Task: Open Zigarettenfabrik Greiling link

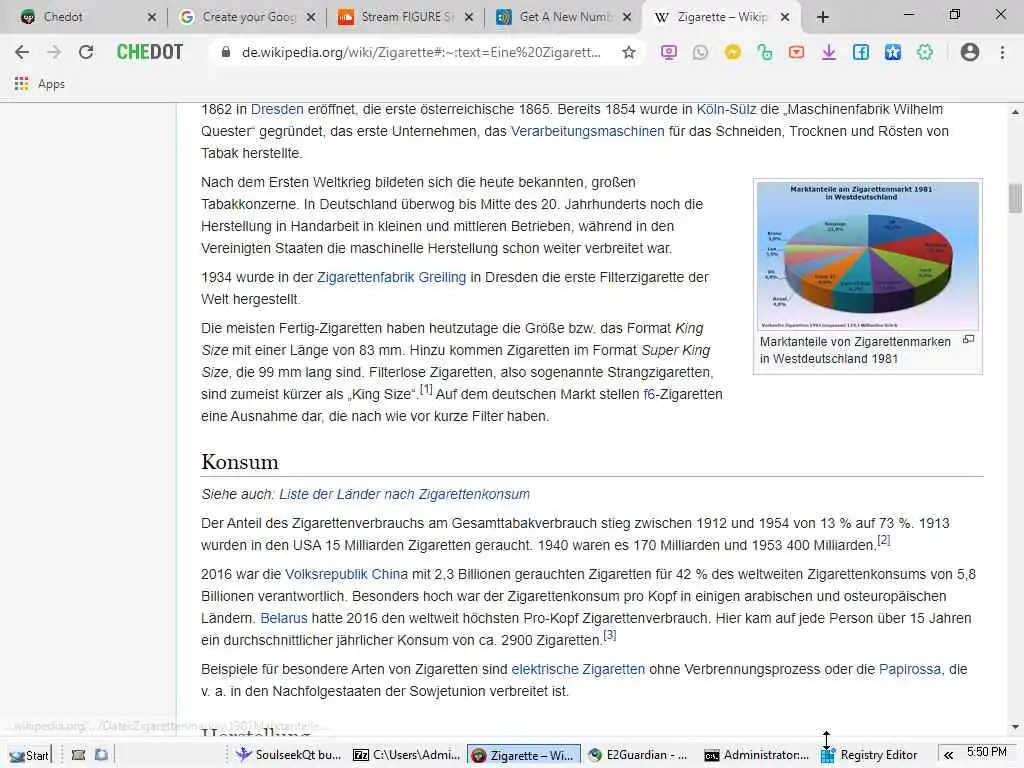Action: tap(391, 277)
